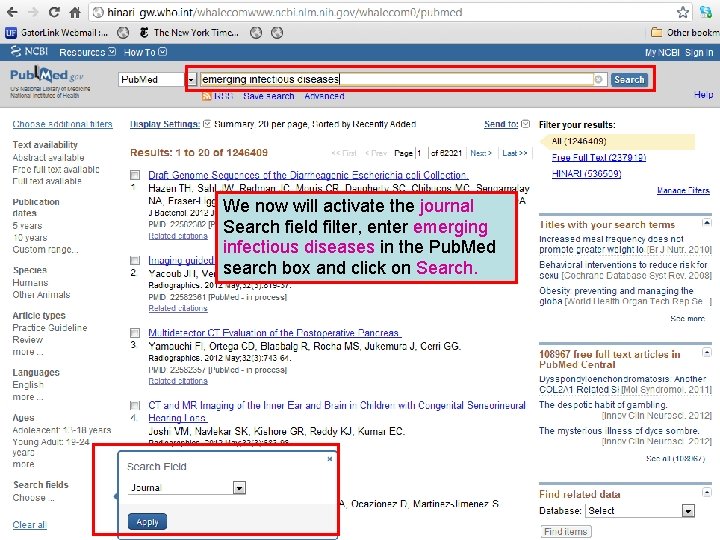Check the box for result 1

[135, 175]
